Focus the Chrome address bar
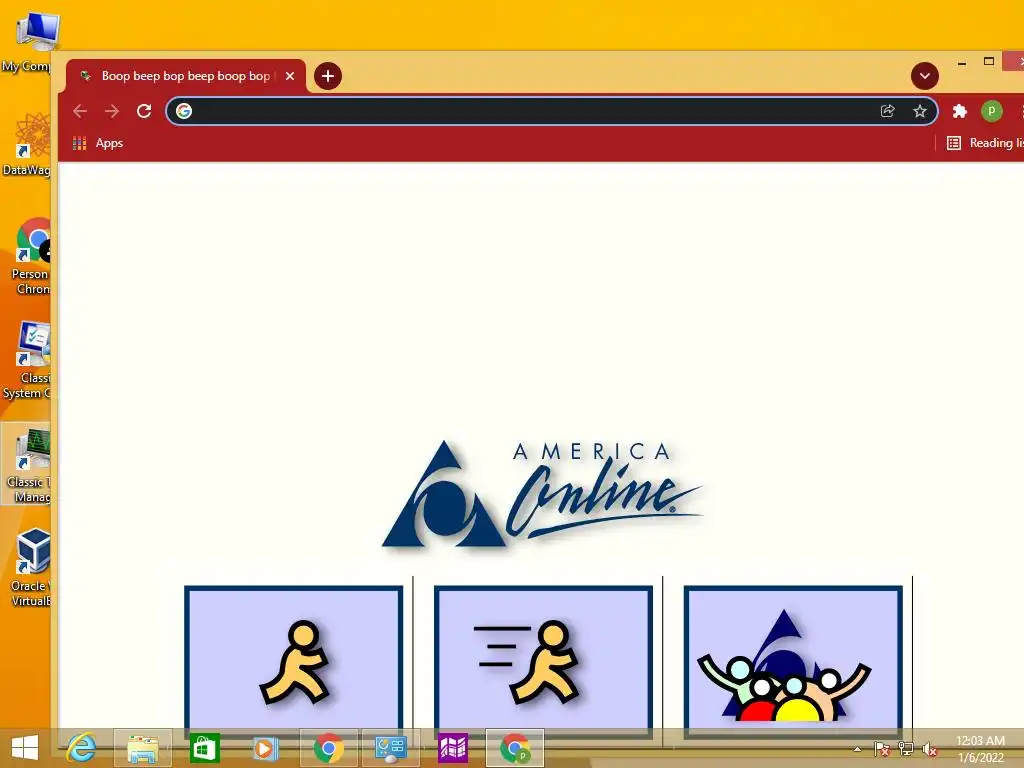Screen dimensions: 1024x768 [x=552, y=111]
